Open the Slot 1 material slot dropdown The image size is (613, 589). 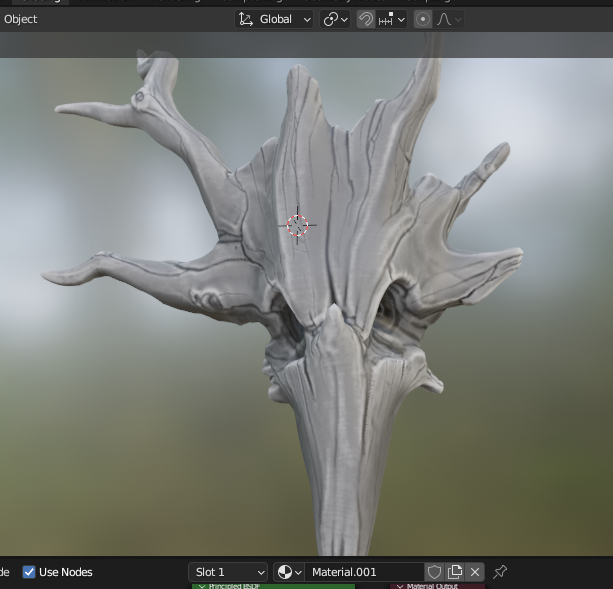229,572
